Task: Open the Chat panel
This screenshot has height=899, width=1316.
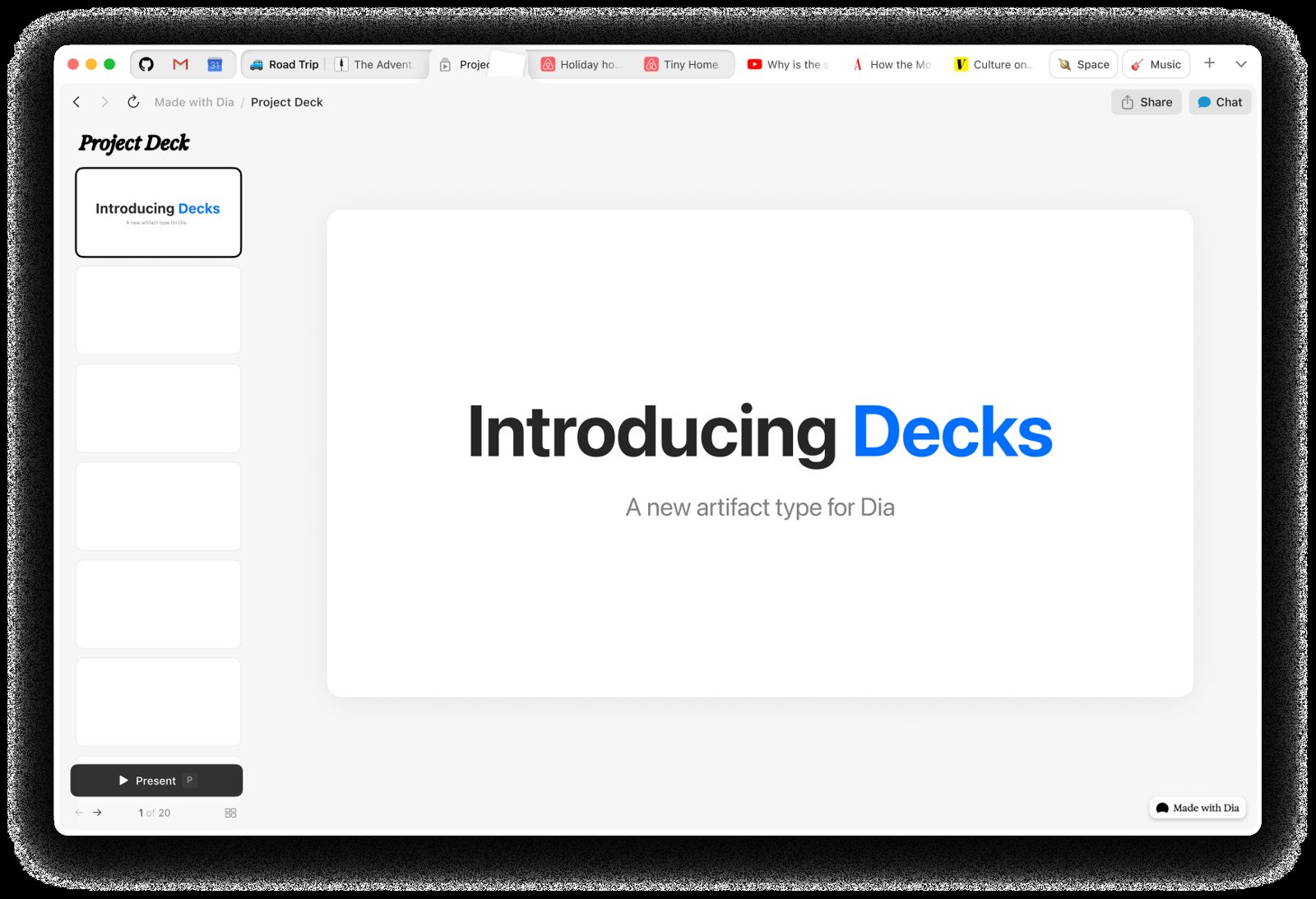Action: click(1220, 102)
